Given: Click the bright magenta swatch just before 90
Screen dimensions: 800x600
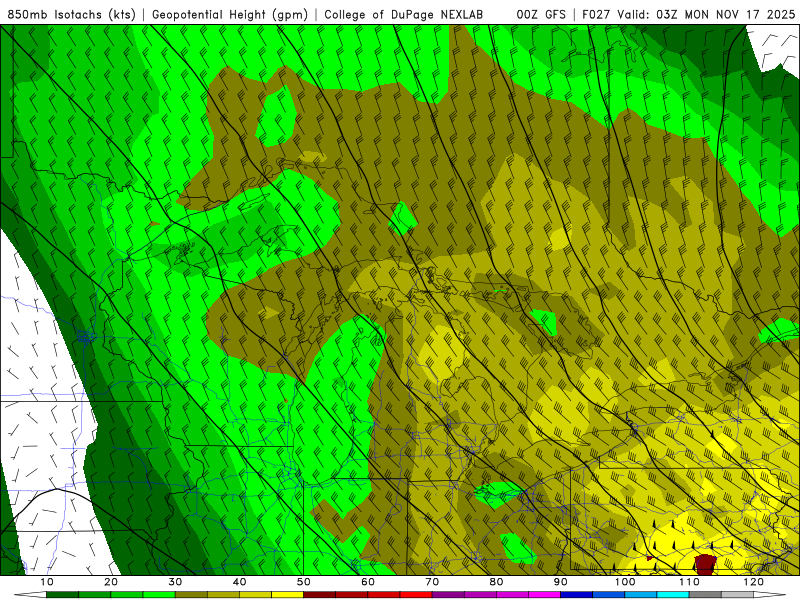Looking at the screenshot, I should coord(544,595).
